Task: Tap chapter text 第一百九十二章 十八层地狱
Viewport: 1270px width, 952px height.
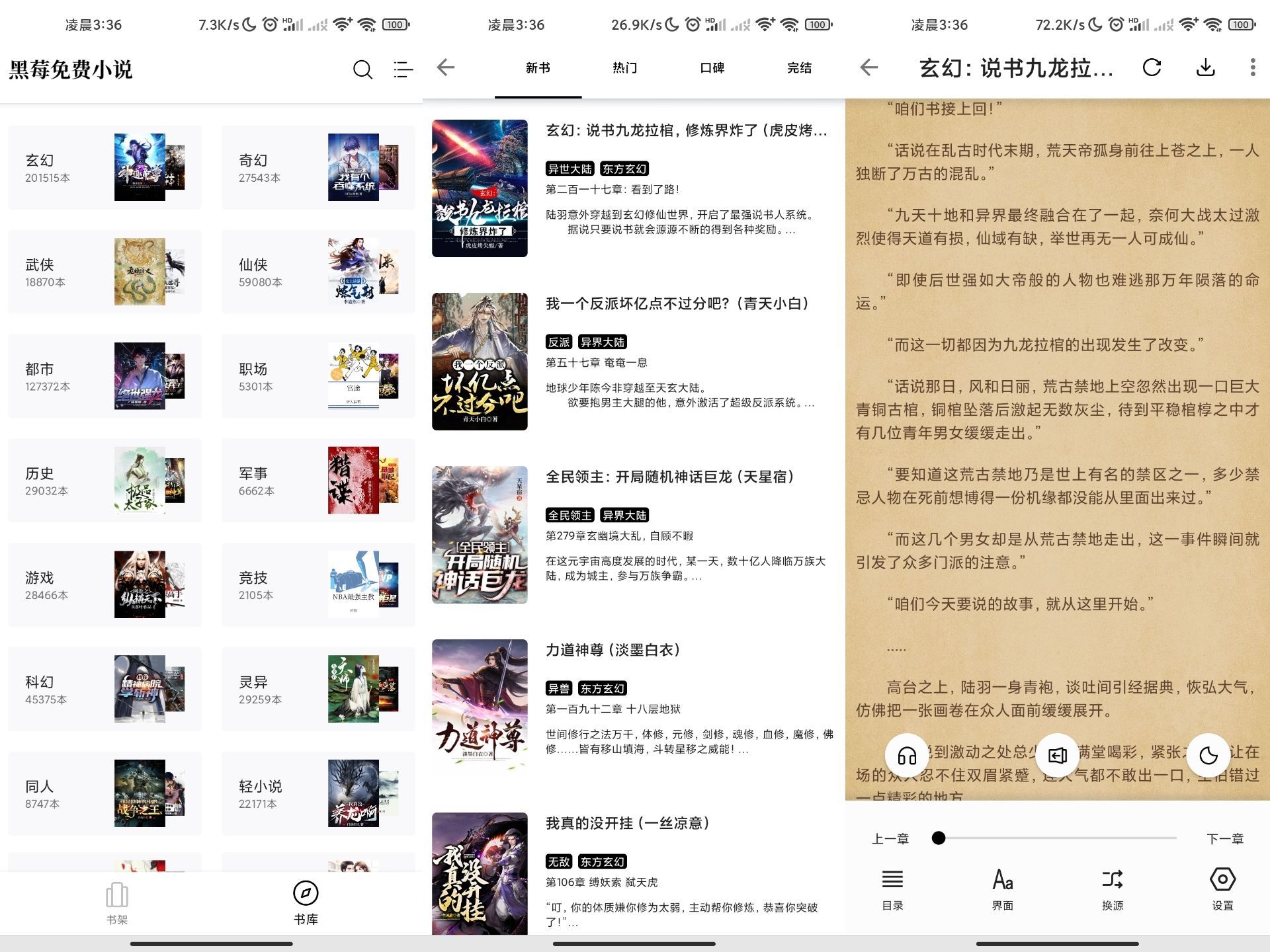Action: [x=613, y=709]
